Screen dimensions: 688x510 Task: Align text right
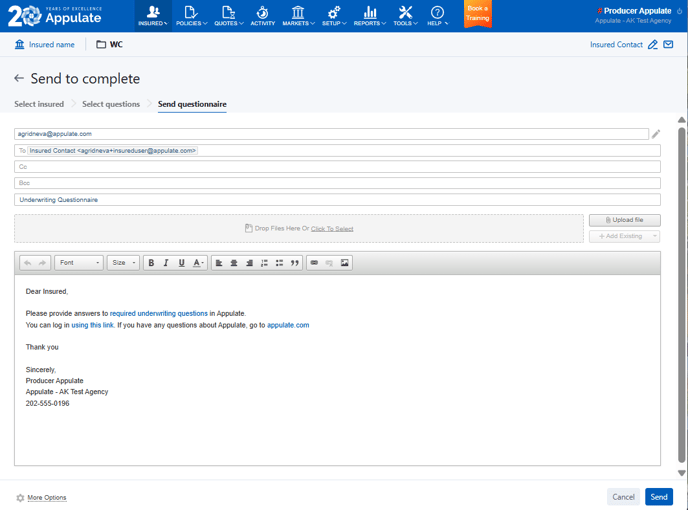point(249,263)
